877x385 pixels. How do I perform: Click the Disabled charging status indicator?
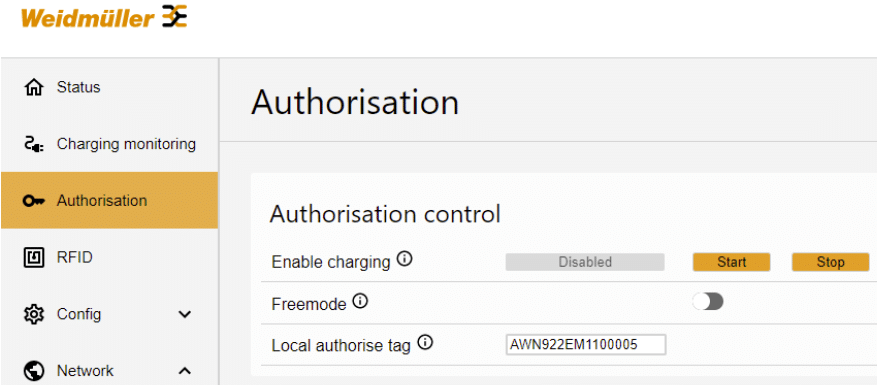click(585, 262)
